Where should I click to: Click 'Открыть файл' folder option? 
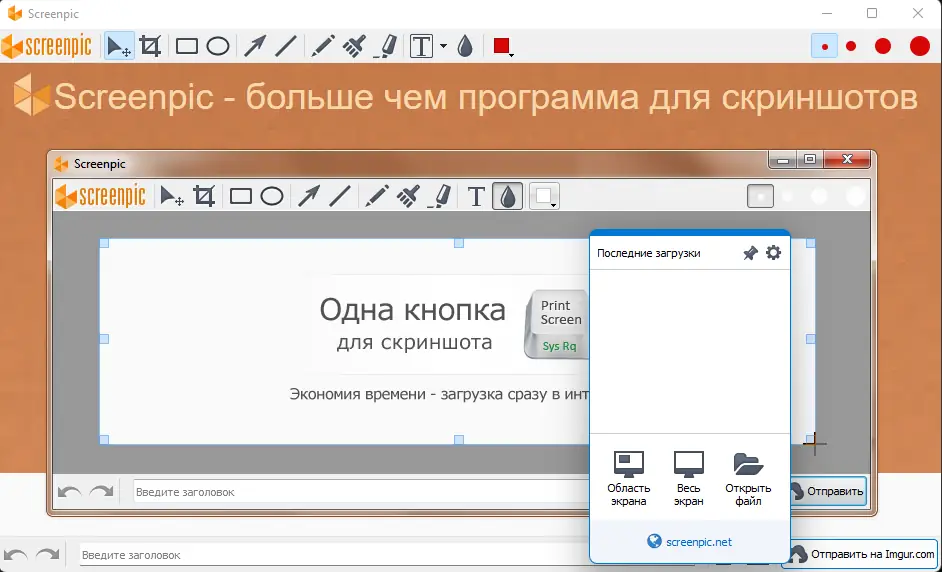[748, 479]
